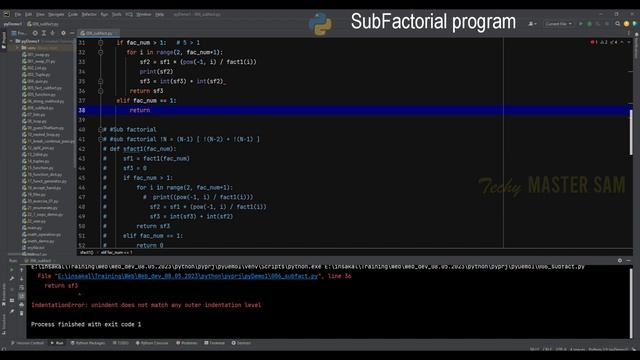Go to next highlighted error down arrow

(x=629, y=42)
